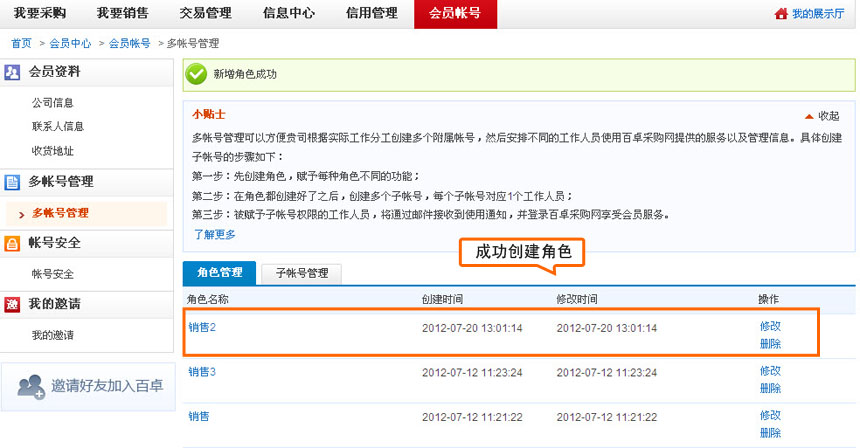Collapse the tips box with 收起

click(x=822, y=116)
